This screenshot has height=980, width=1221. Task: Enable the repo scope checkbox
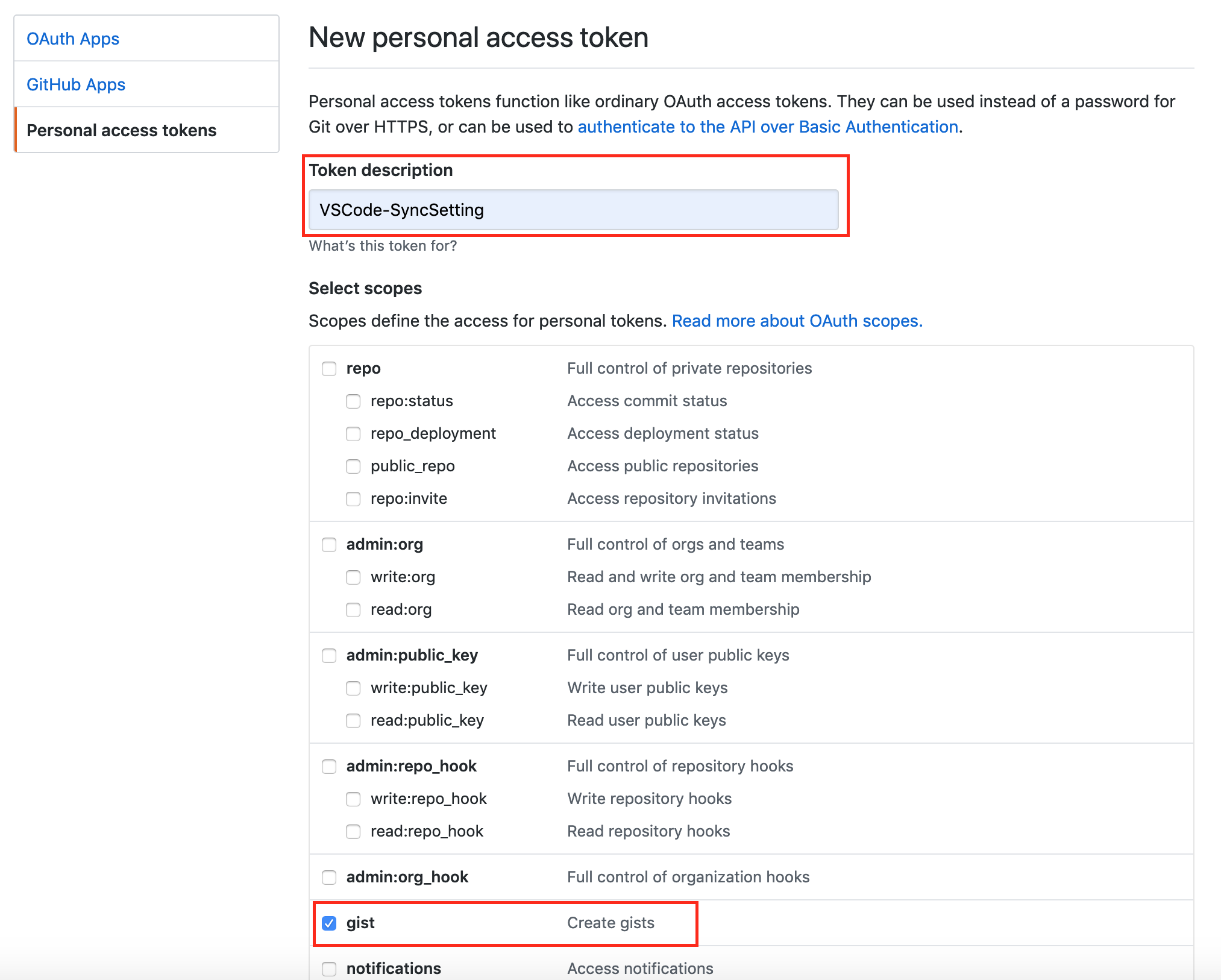coord(329,368)
